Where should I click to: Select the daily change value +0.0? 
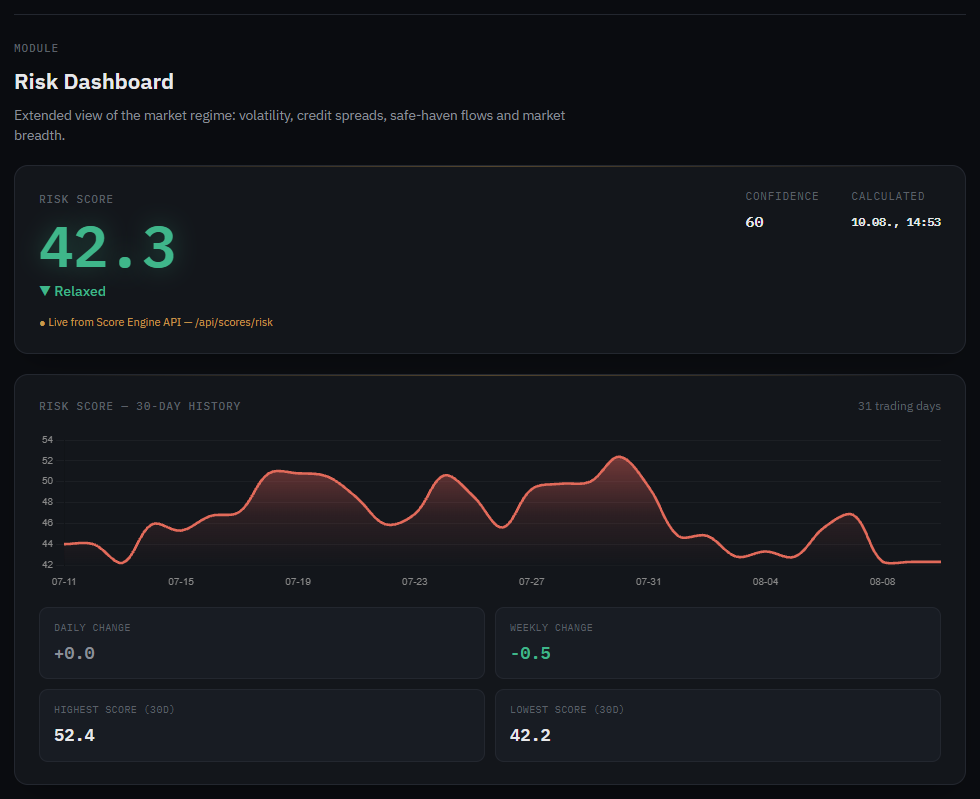pyautogui.click(x=74, y=653)
